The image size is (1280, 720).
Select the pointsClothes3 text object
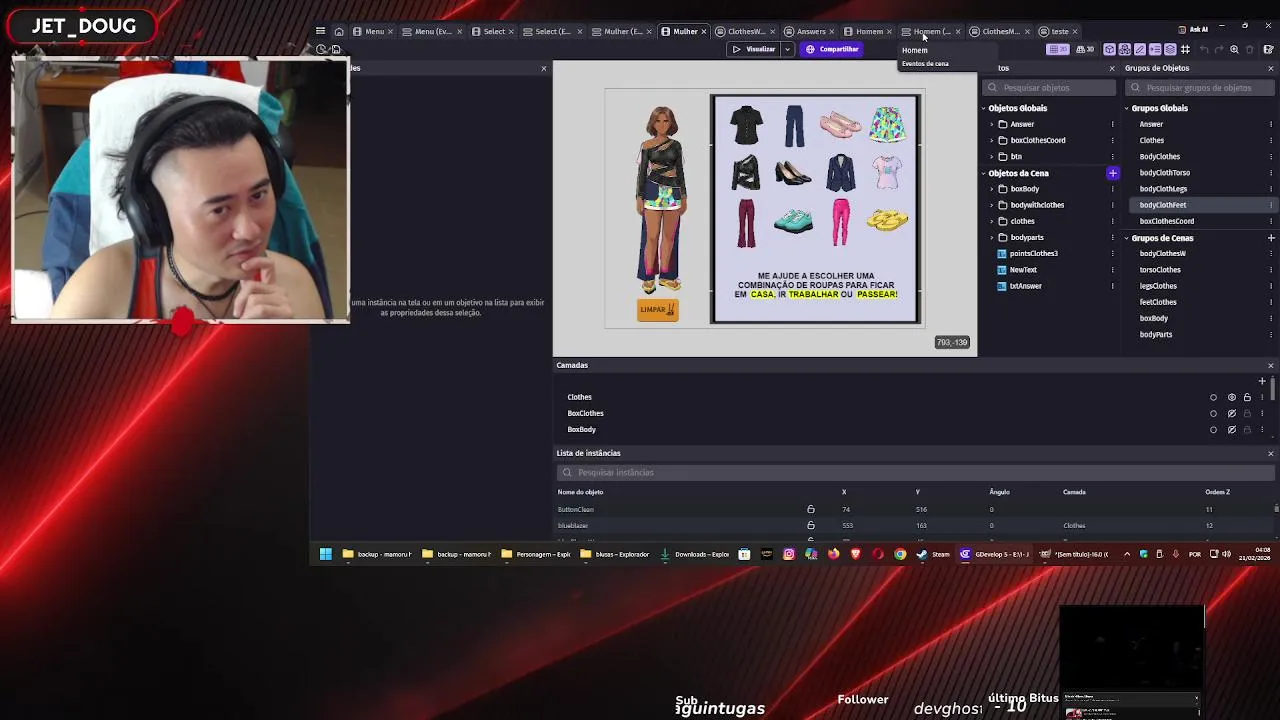point(1033,254)
